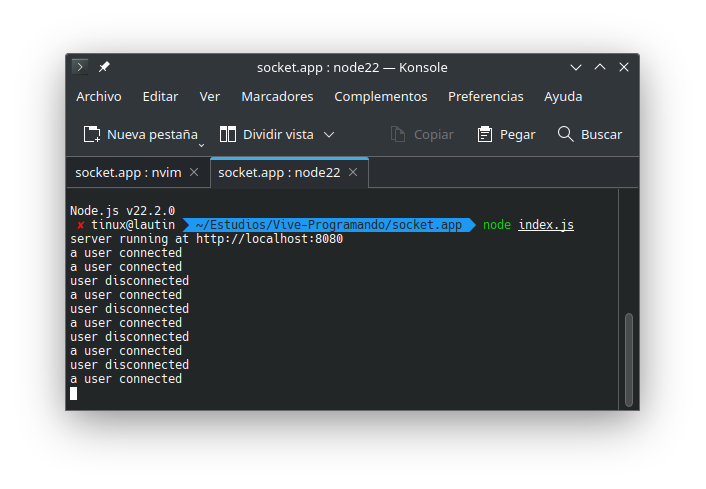The width and height of the screenshot is (706, 489).
Task: Open the Ayuda menu
Action: coord(563,97)
